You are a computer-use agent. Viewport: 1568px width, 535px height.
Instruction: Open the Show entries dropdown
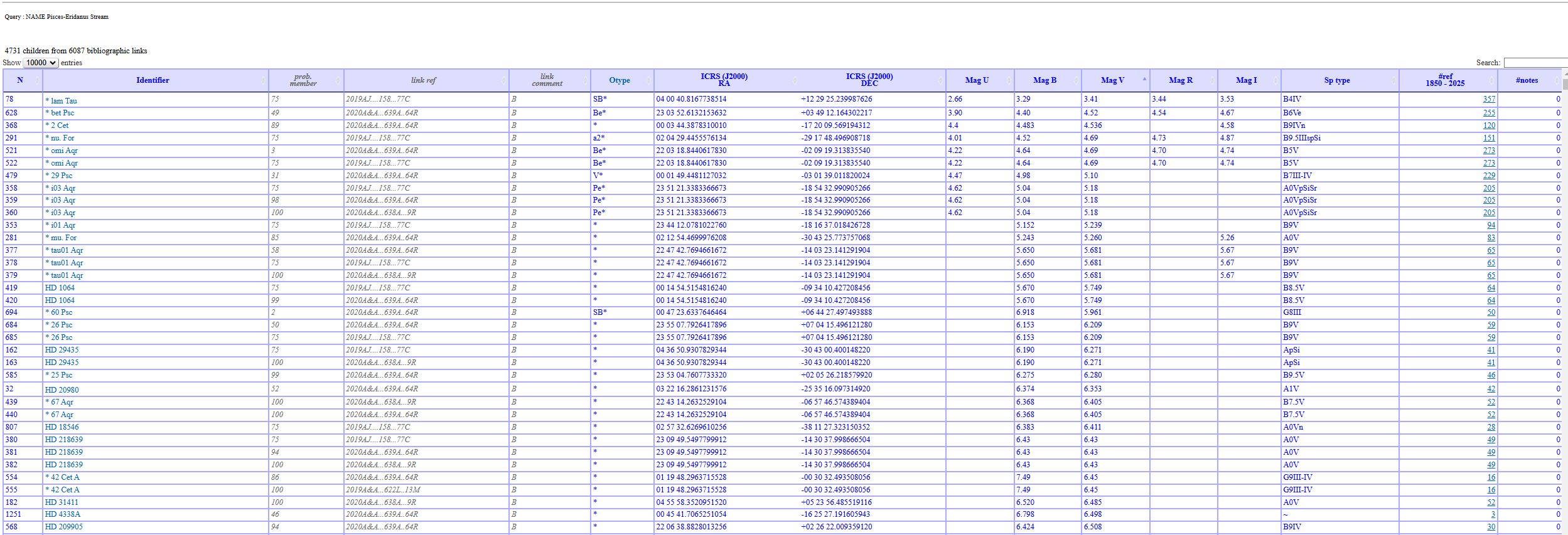(41, 63)
